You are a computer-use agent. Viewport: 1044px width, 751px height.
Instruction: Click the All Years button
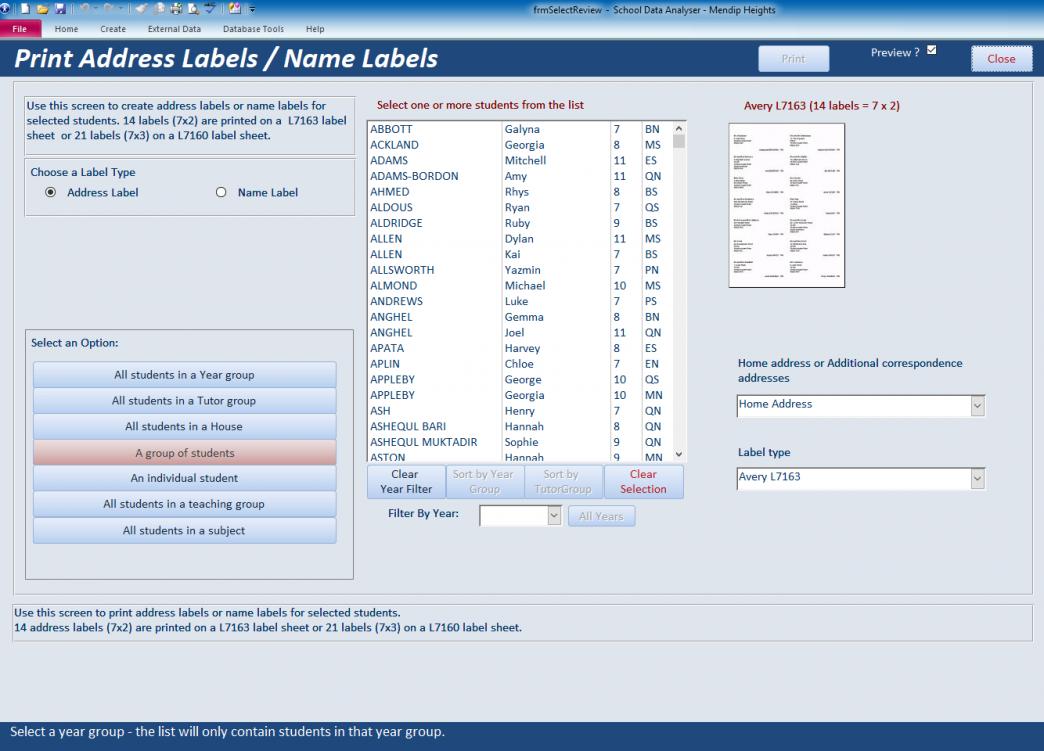[601, 516]
